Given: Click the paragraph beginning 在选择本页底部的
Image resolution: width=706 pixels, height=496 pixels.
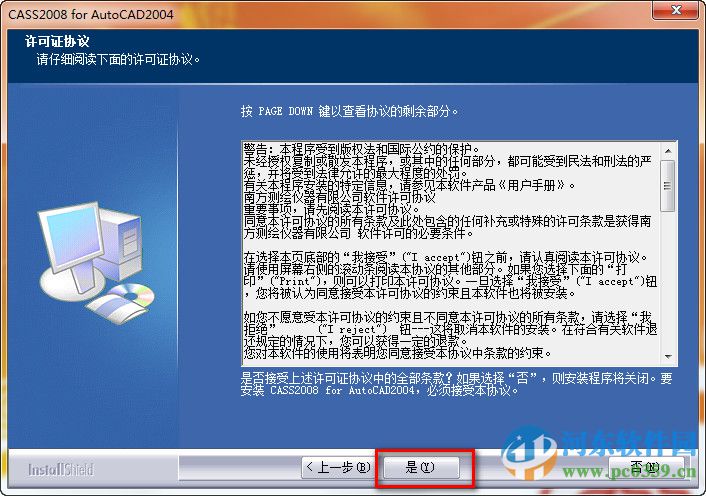Looking at the screenshot, I should pyautogui.click(x=450, y=275).
